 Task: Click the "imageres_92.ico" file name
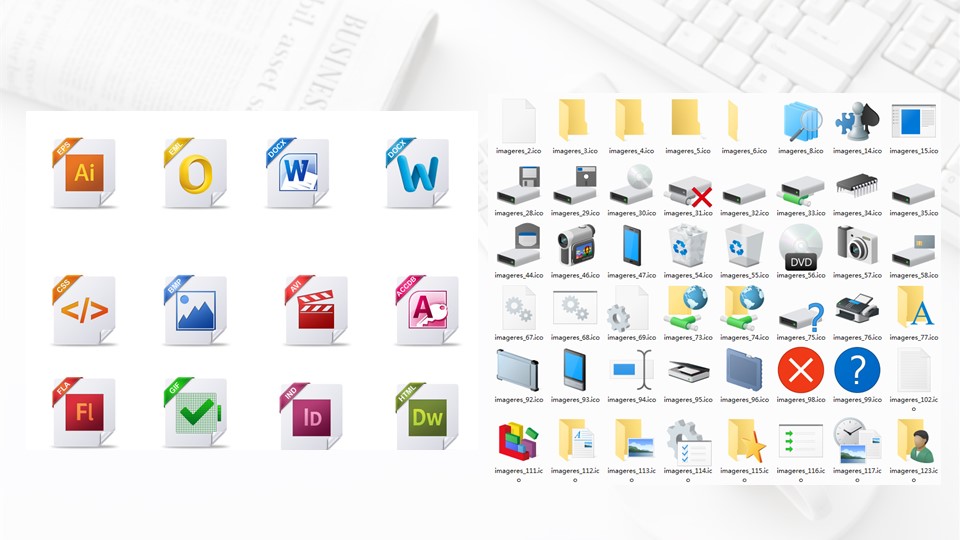coord(519,400)
